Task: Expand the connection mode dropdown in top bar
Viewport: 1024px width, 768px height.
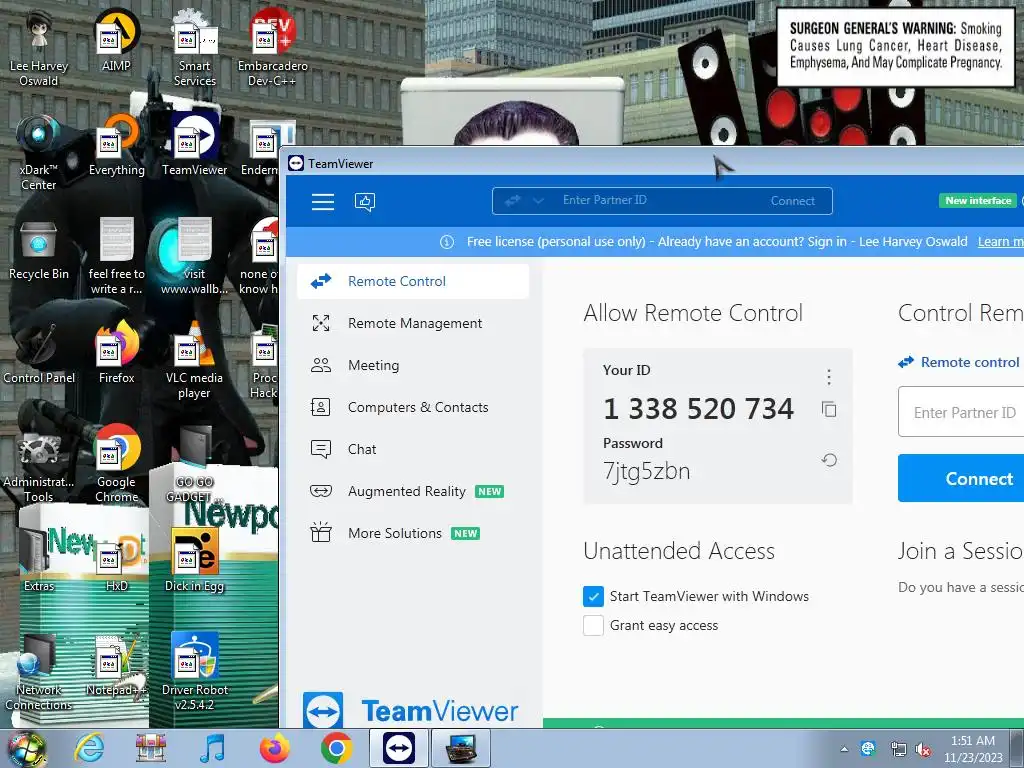Action: (x=538, y=200)
